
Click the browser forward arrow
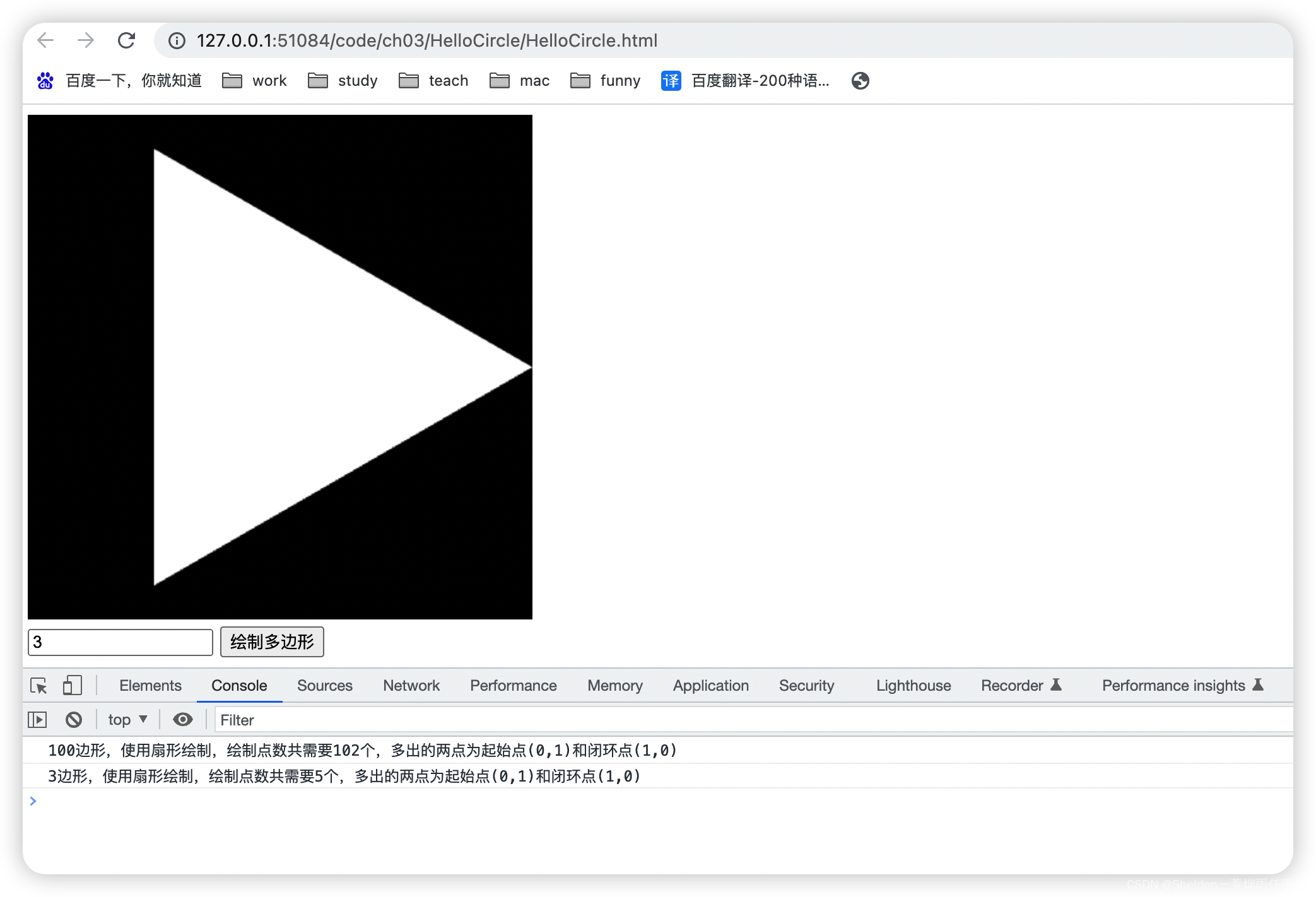[x=86, y=40]
